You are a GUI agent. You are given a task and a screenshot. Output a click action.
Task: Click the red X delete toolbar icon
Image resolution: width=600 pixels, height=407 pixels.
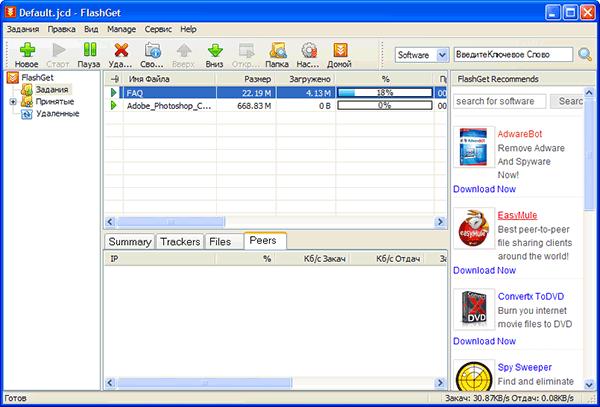pyautogui.click(x=121, y=50)
